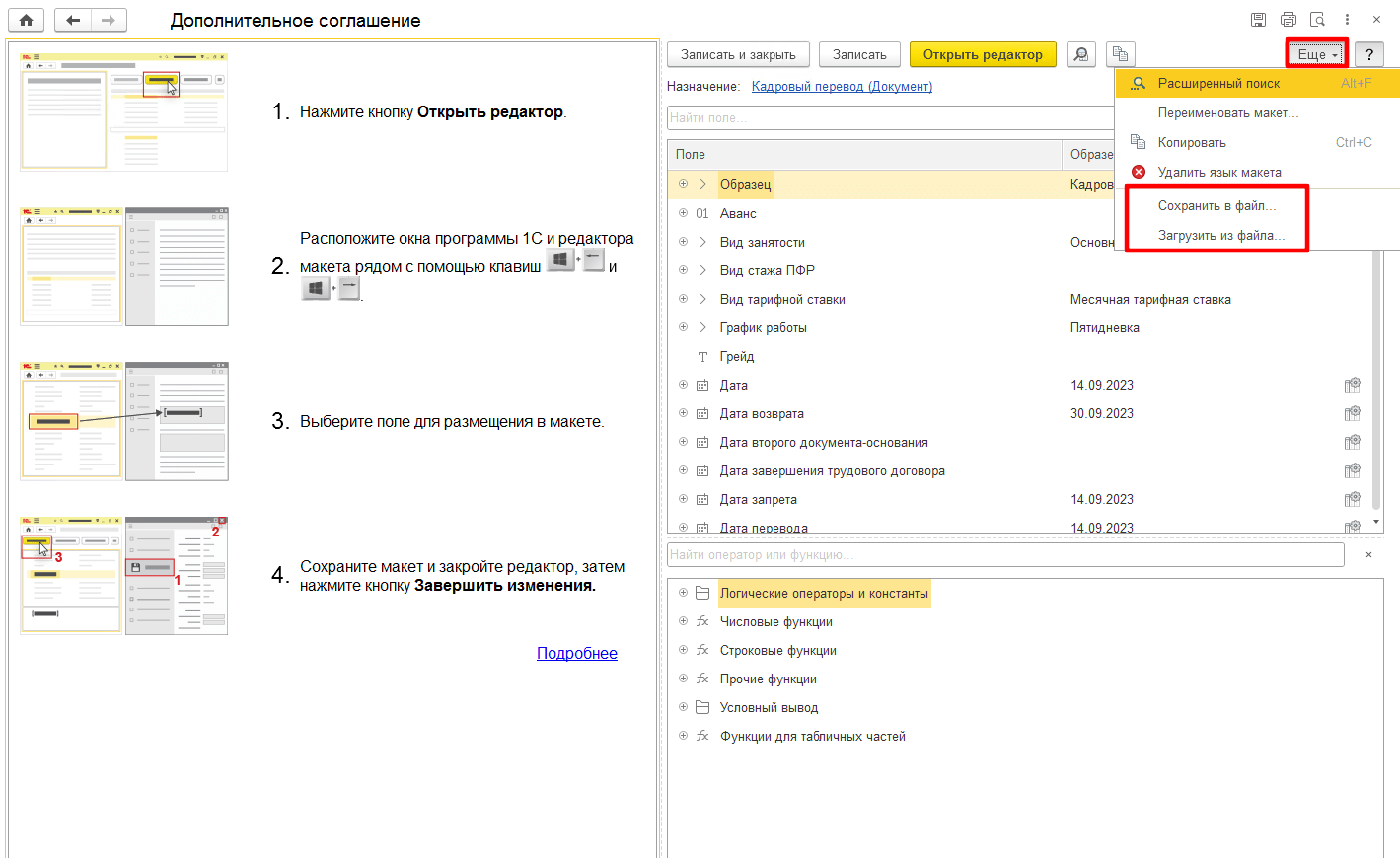The image size is (1400, 858).
Task: Expand the Образец row chevron
Action: (x=702, y=184)
